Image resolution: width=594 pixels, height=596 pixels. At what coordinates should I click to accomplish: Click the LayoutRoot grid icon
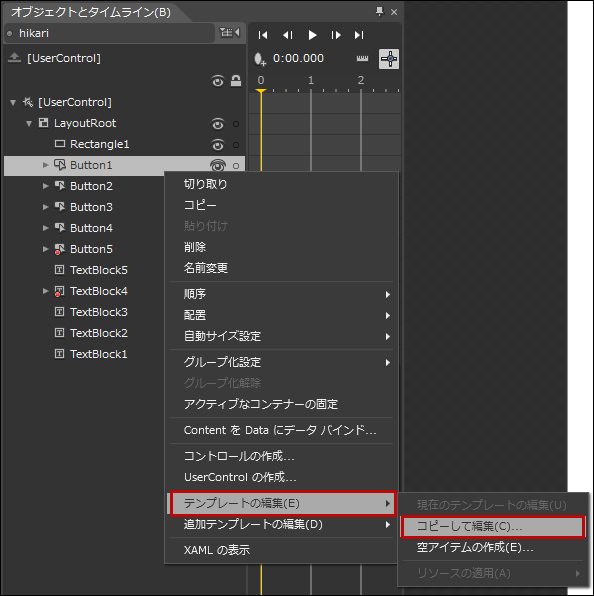coord(44,123)
